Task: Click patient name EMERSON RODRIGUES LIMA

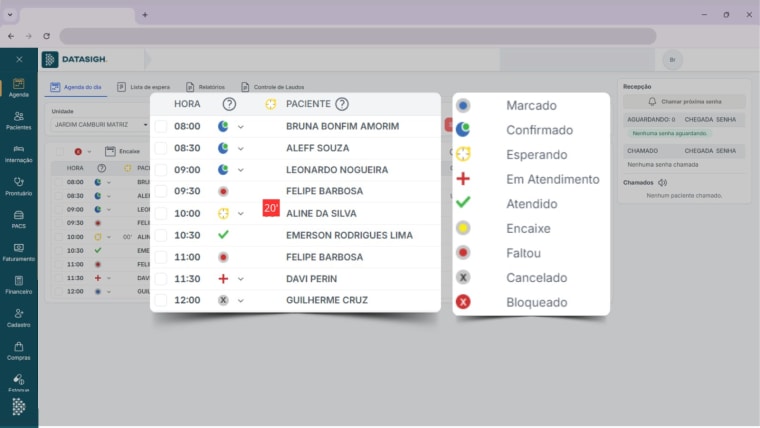Action: point(349,235)
